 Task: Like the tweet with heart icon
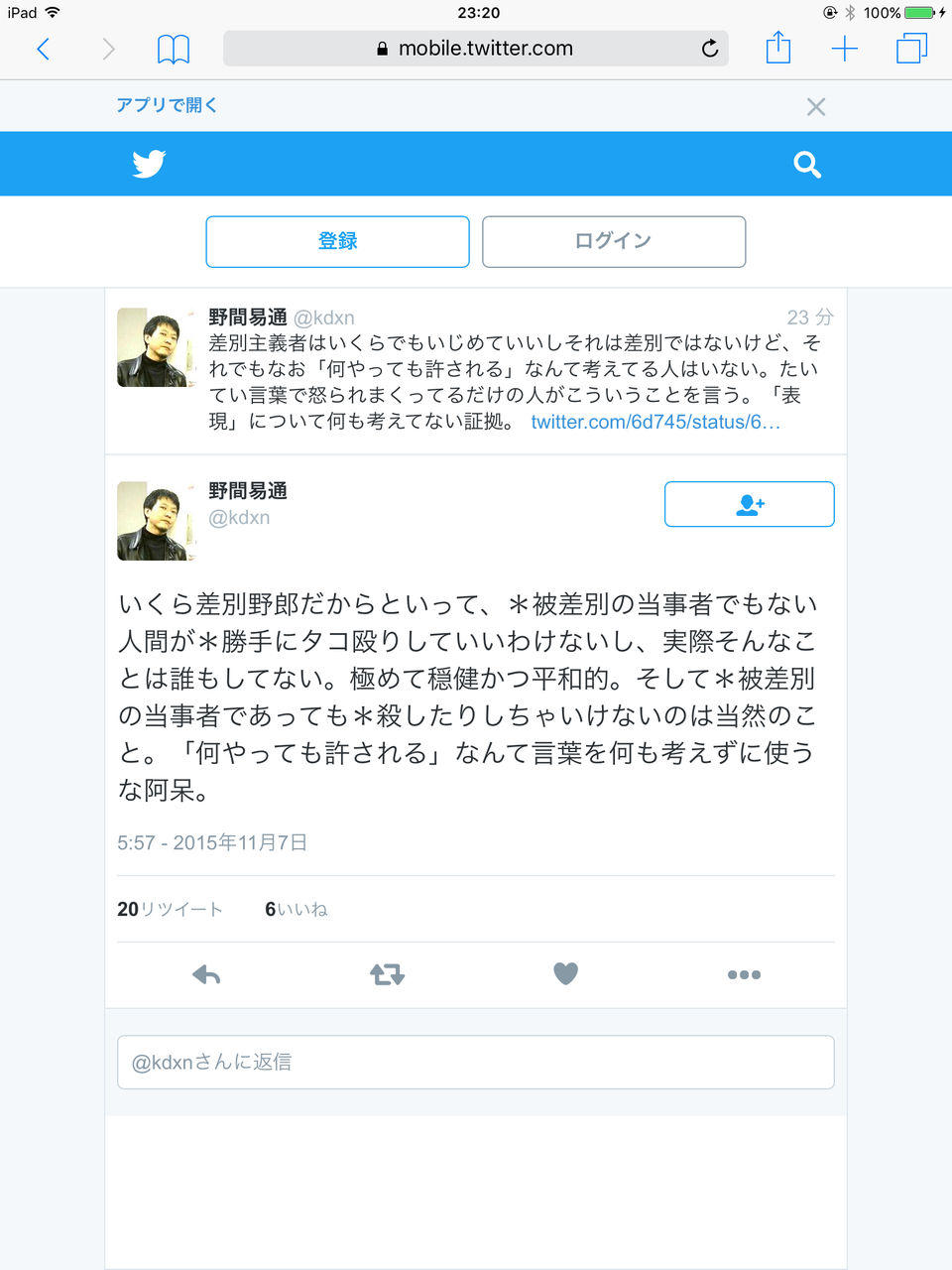tap(565, 974)
